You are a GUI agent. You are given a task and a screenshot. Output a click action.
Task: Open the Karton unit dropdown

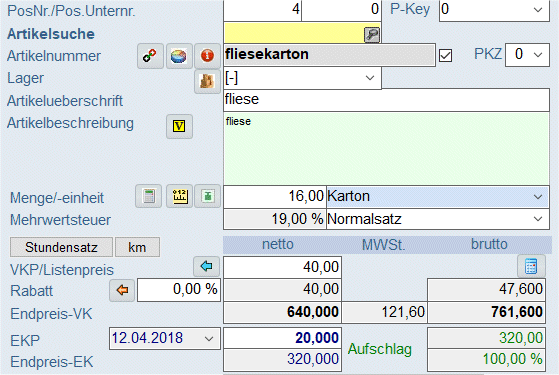click(x=437, y=197)
